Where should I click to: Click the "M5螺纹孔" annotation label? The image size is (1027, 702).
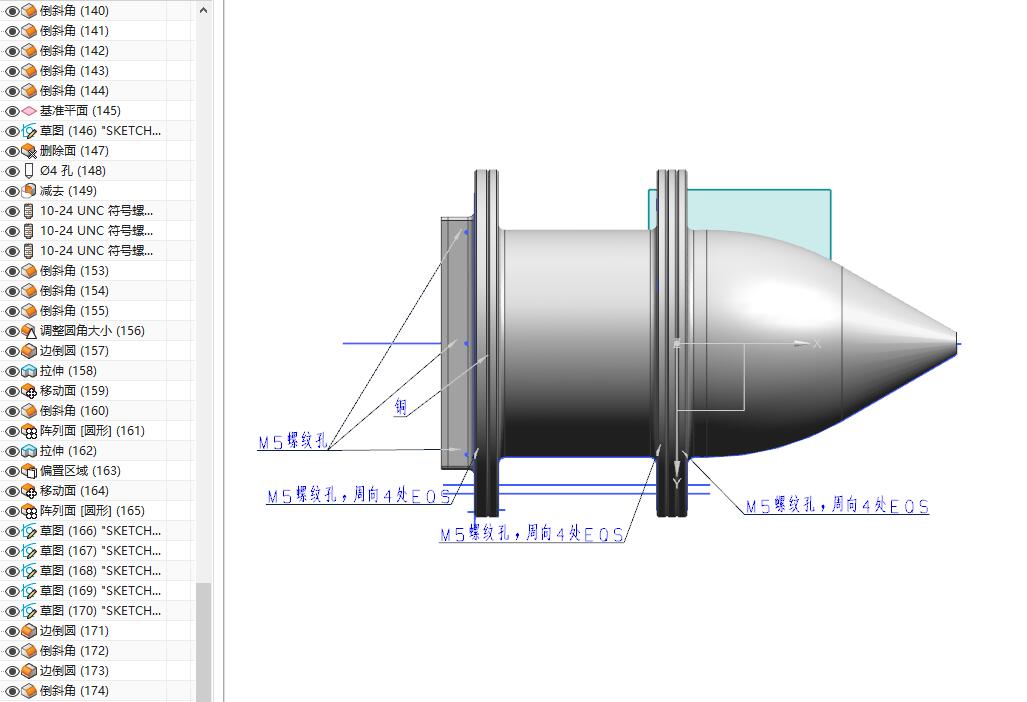tap(292, 441)
